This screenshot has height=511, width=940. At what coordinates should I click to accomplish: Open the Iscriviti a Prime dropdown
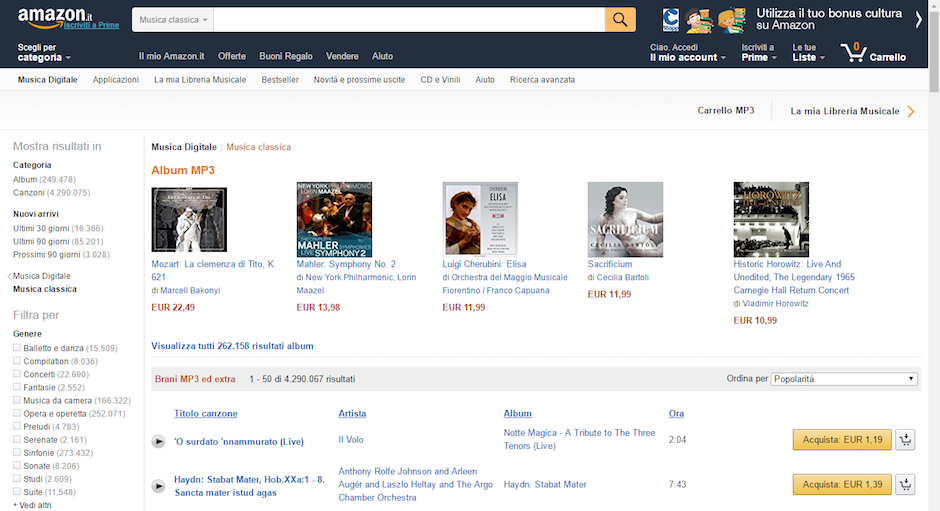point(759,52)
